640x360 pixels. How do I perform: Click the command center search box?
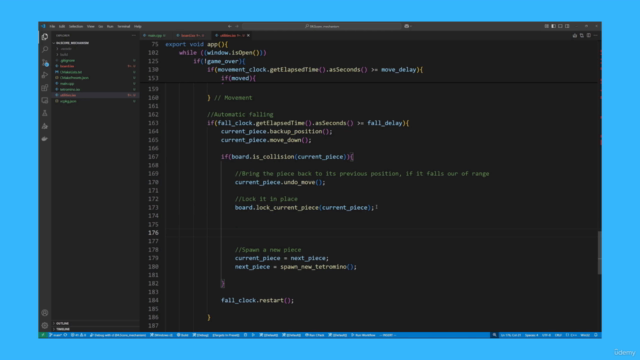pos(322,26)
